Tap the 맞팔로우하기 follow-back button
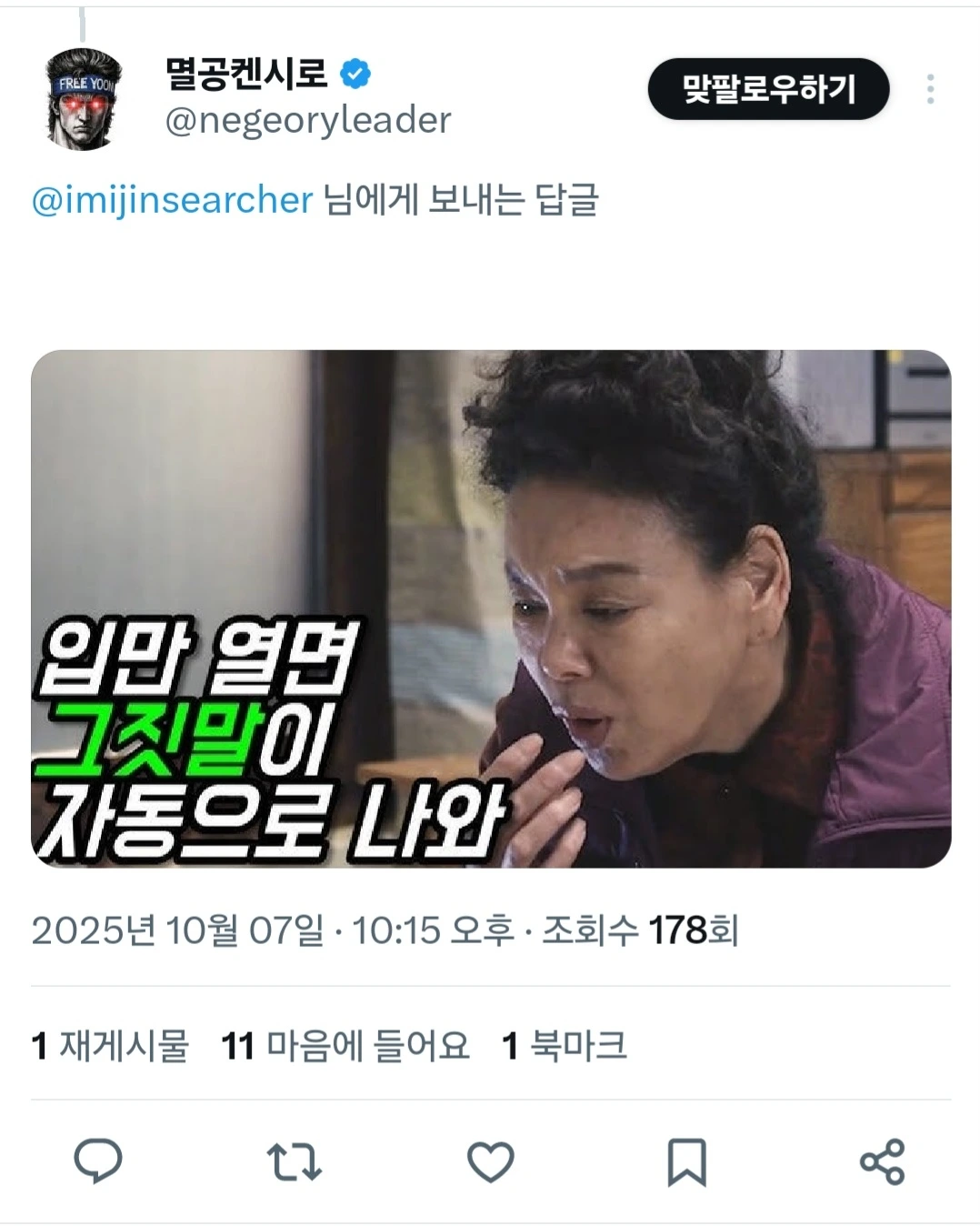The image size is (980, 1226). click(x=768, y=89)
